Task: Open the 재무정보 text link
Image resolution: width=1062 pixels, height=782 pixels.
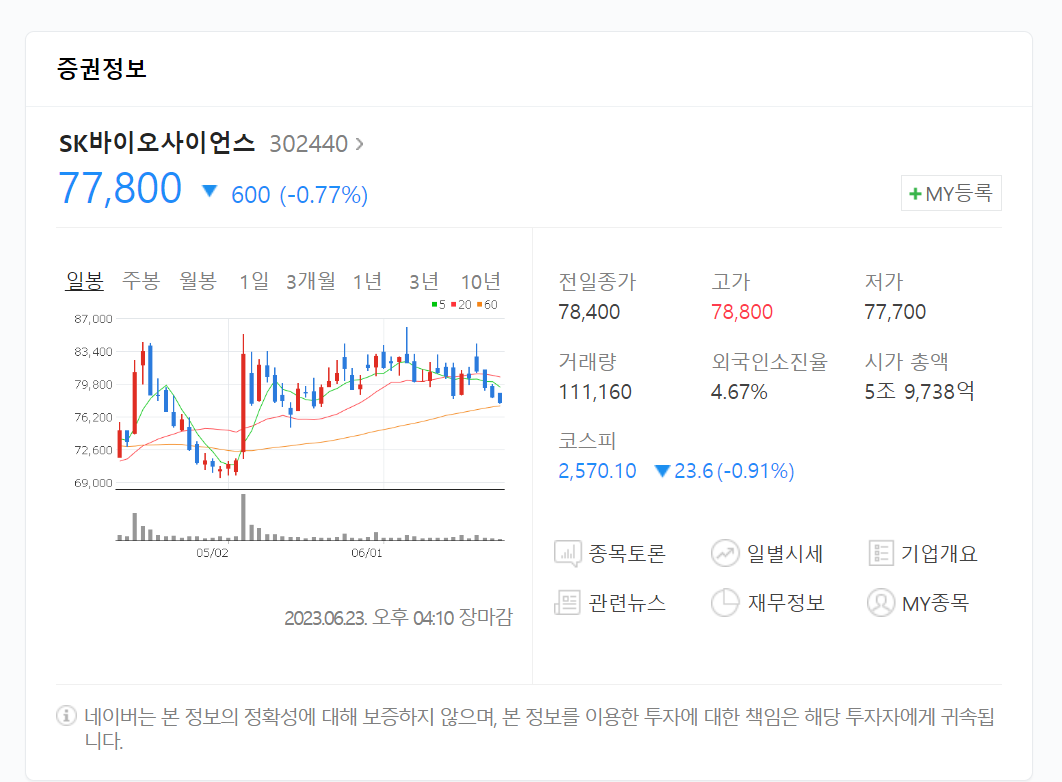Action: tap(786, 603)
